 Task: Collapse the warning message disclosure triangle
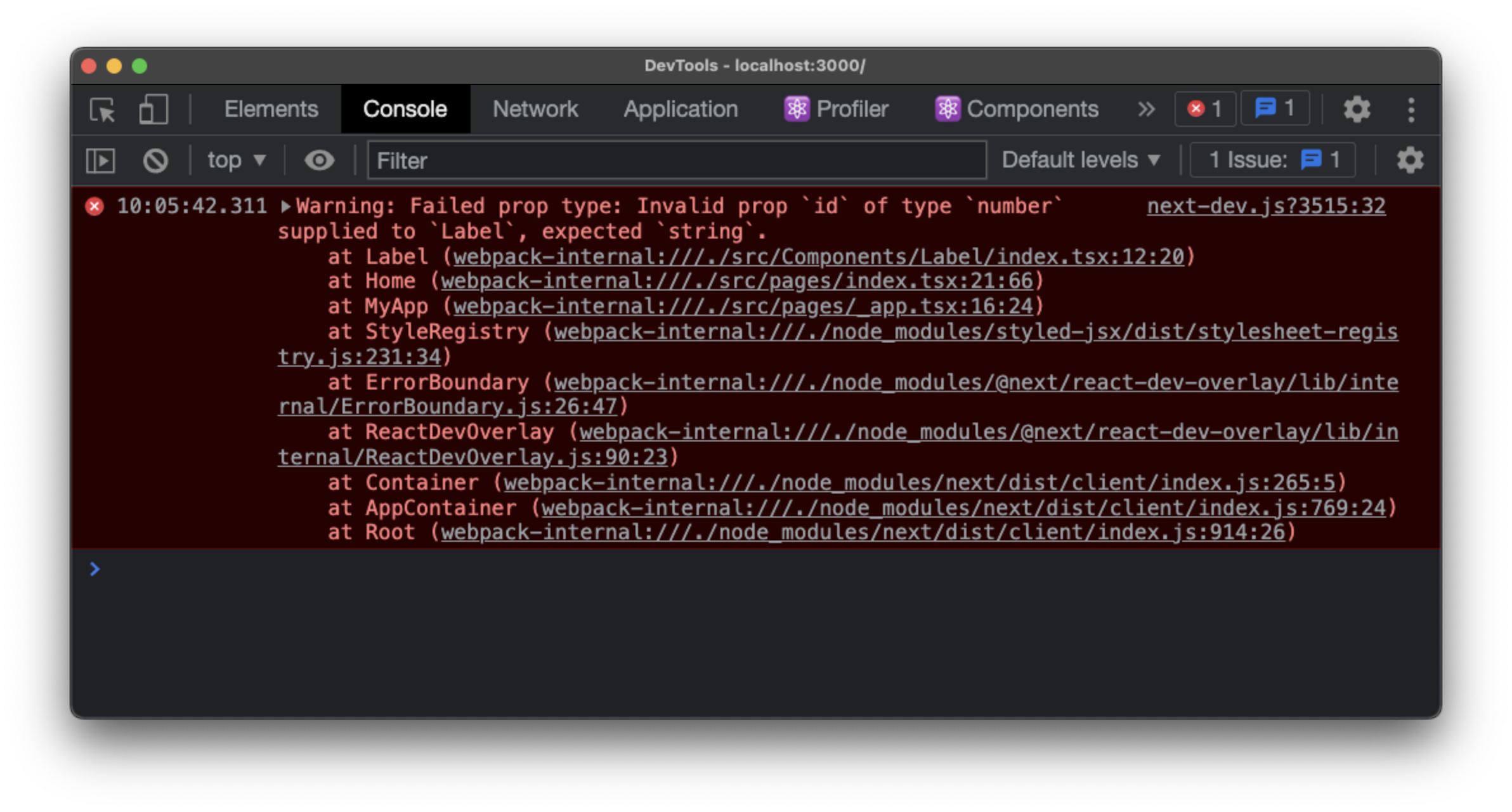(x=286, y=206)
